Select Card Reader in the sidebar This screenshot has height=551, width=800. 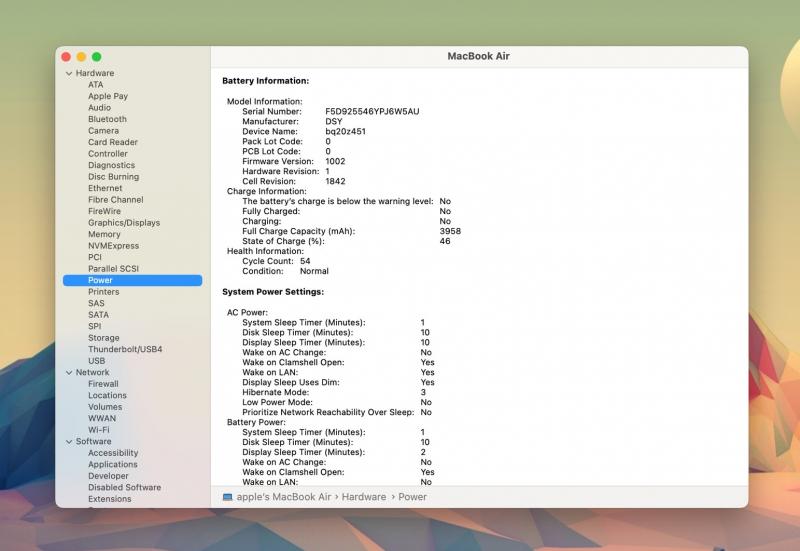point(113,142)
